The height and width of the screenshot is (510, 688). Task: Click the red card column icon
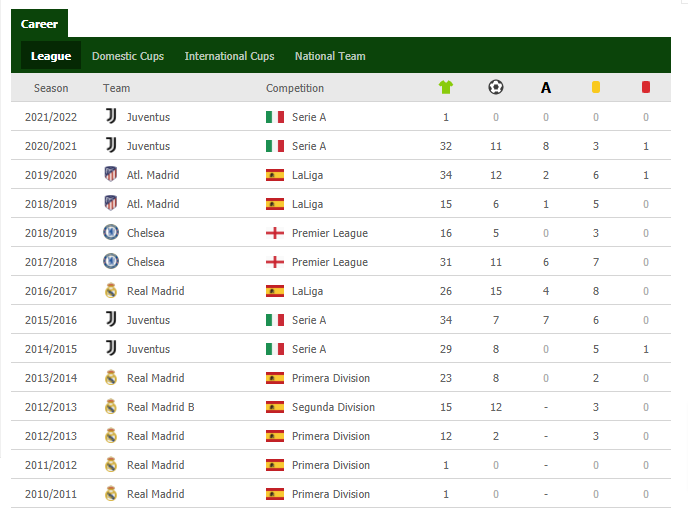pyautogui.click(x=646, y=88)
